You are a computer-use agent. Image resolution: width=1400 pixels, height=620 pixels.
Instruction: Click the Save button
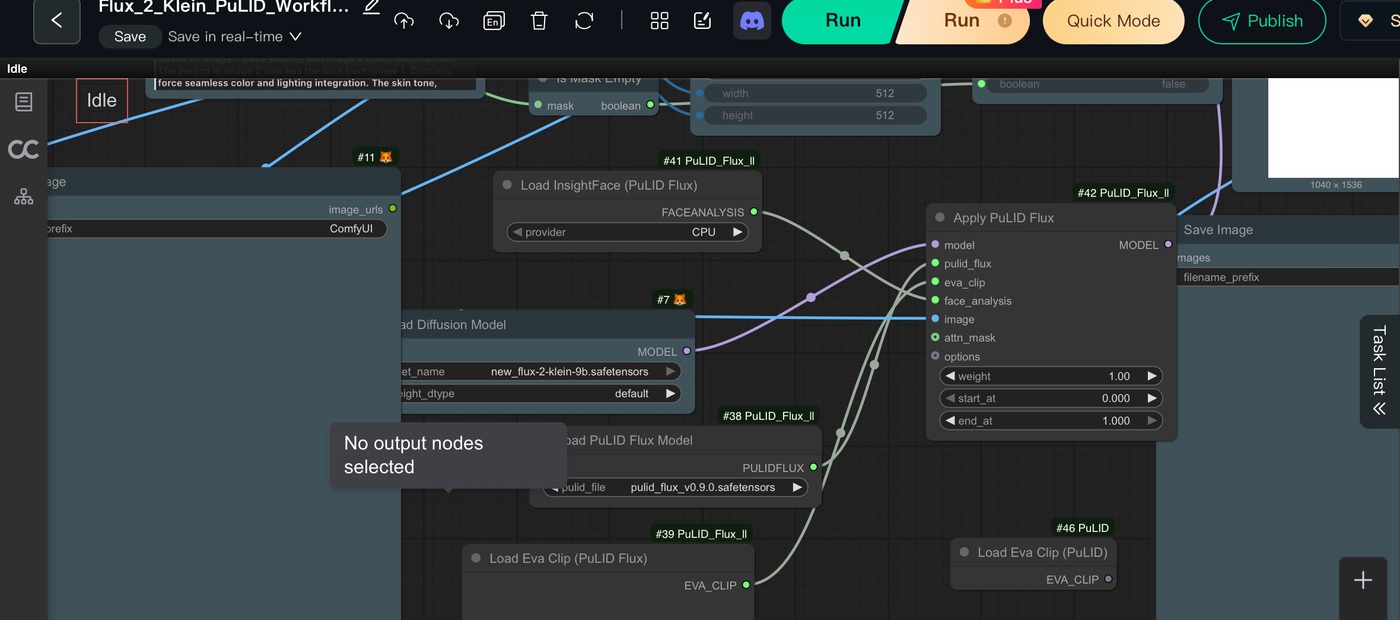[130, 36]
